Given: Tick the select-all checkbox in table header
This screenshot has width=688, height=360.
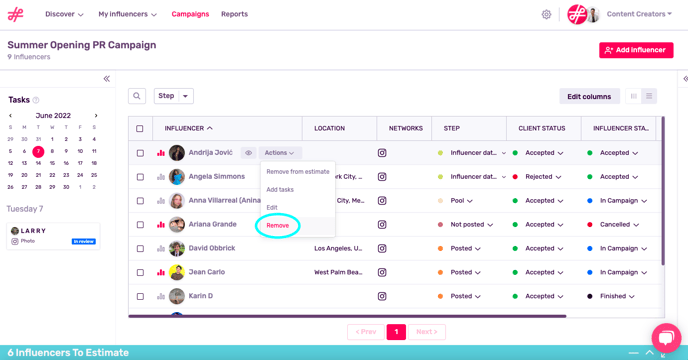Looking at the screenshot, I should pos(140,129).
